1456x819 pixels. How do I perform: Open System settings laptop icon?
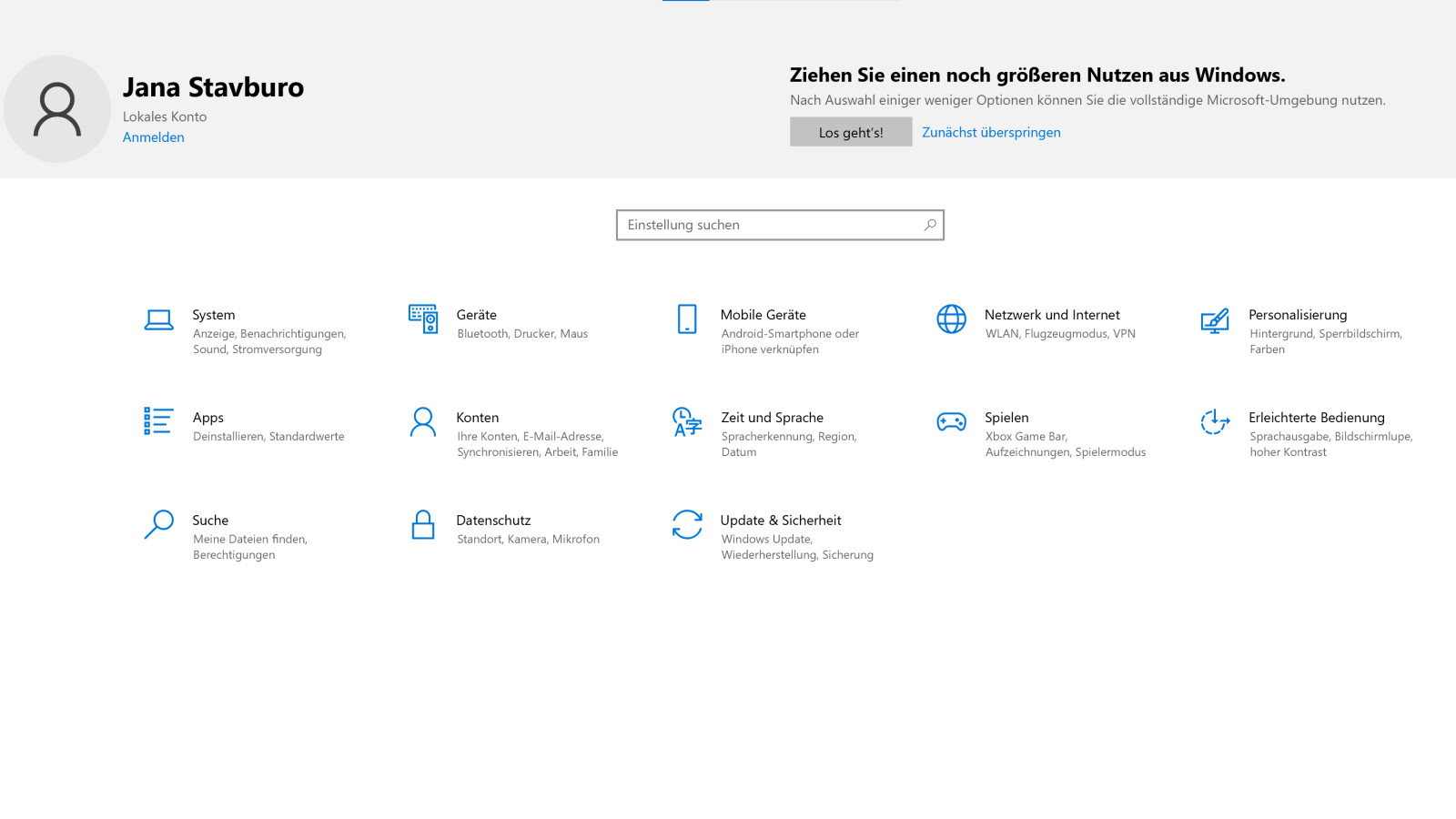(158, 320)
